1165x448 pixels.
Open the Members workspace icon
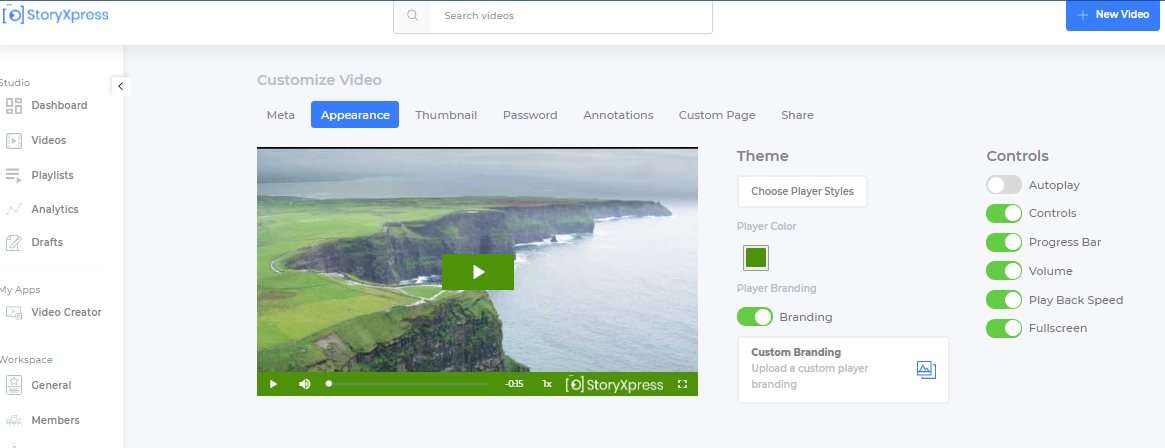(x=14, y=421)
